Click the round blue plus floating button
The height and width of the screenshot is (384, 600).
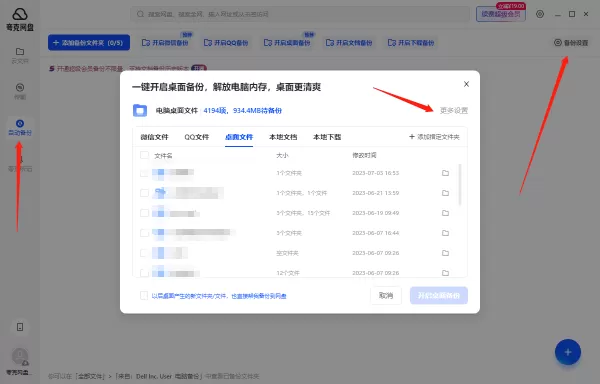[x=568, y=352]
